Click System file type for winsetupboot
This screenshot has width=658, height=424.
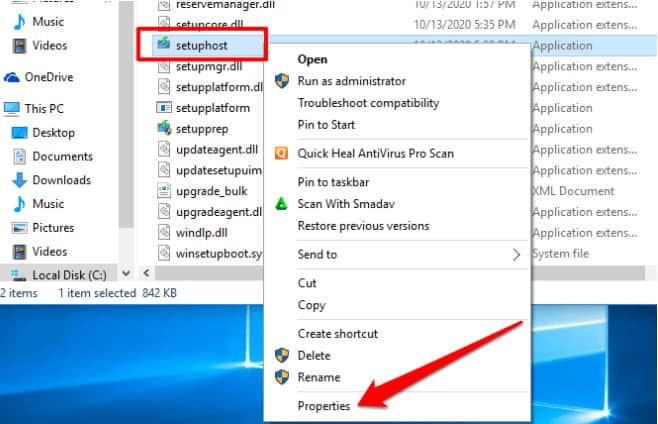pos(560,254)
